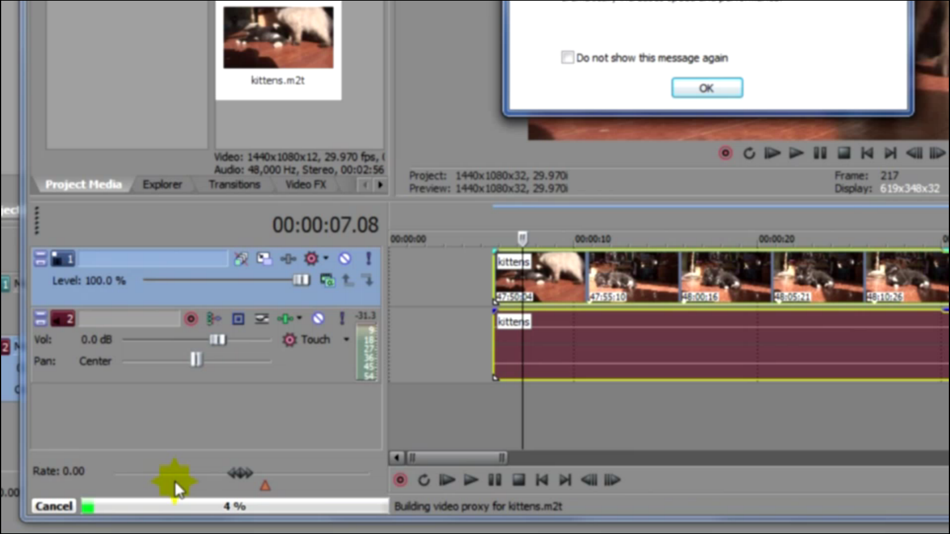Open automation settings dropdown arrow on track 1

pyautogui.click(x=326, y=258)
